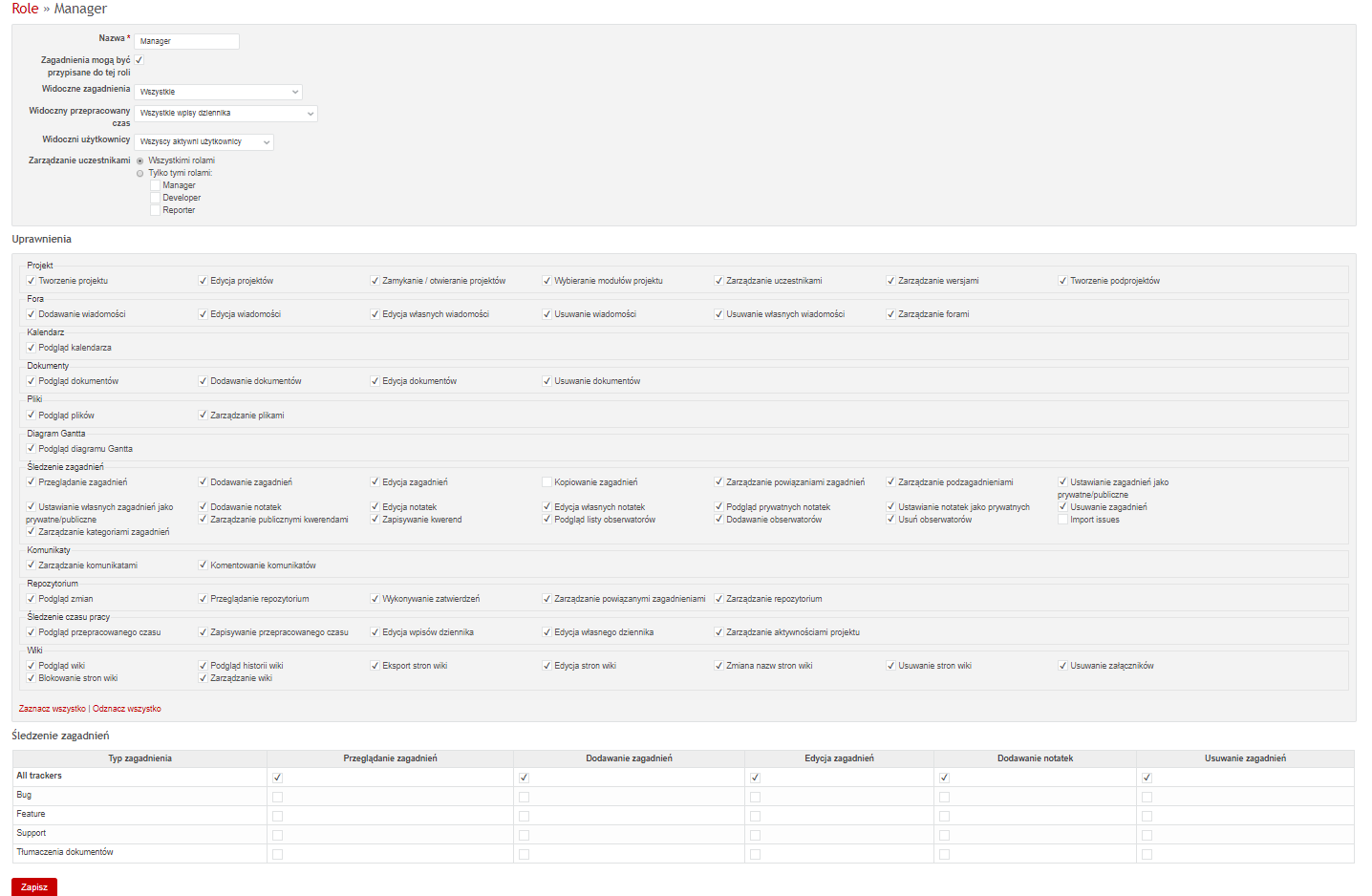This screenshot has width=1372, height=896.
Task: Uncheck Blokowanie stron wiki permission
Action: (31, 678)
